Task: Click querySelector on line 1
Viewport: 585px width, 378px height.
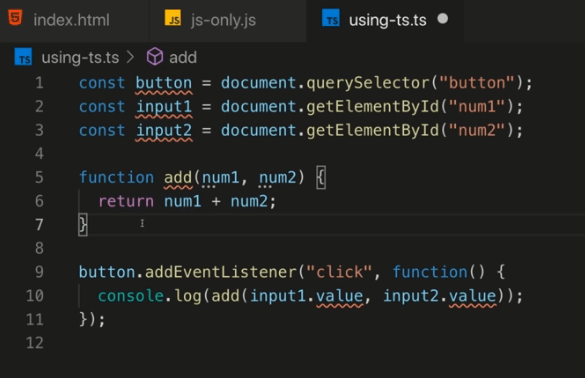Action: click(x=368, y=83)
